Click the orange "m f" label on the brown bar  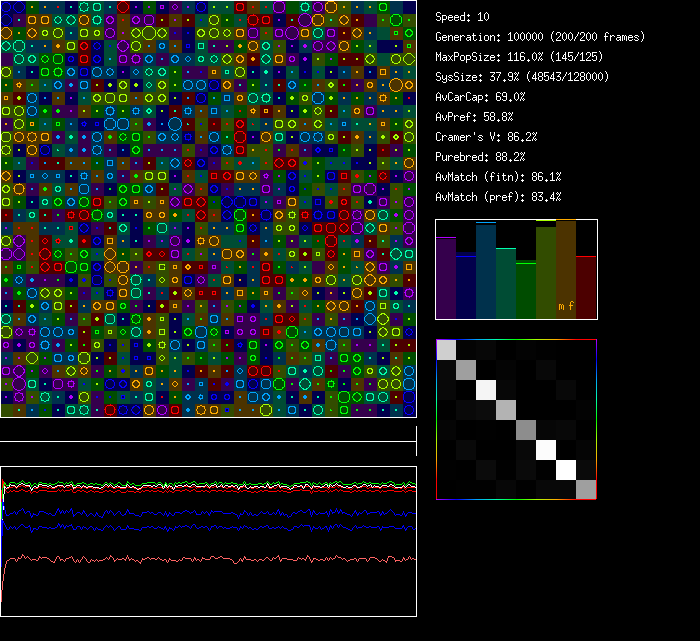click(x=566, y=306)
